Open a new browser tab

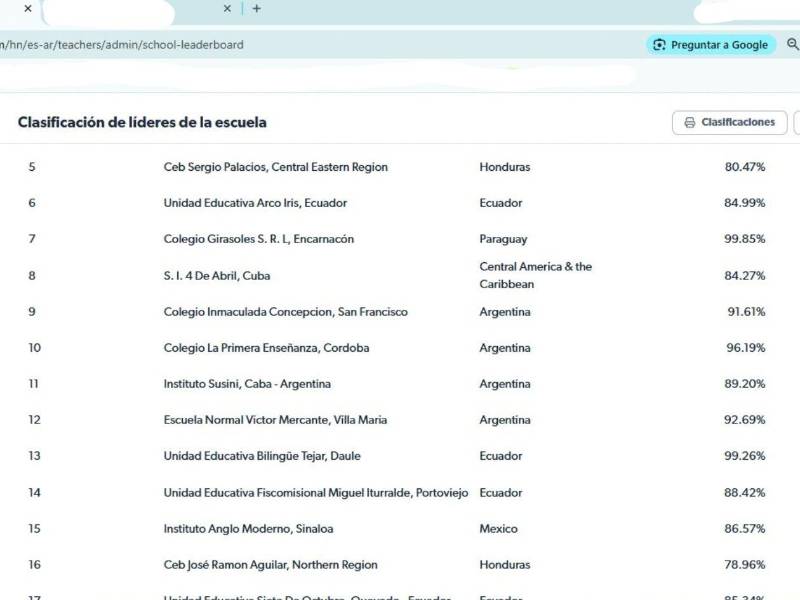[x=257, y=9]
